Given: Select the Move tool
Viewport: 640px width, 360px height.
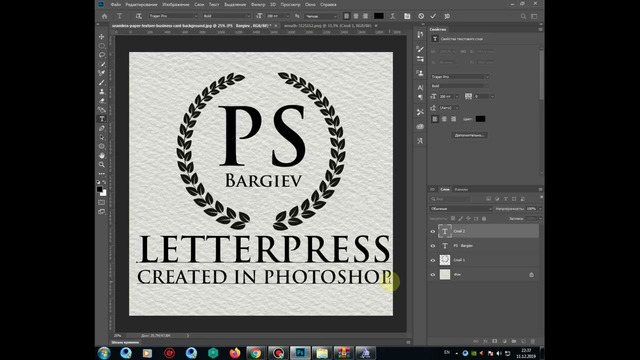Looking at the screenshot, I should pos(102,37).
